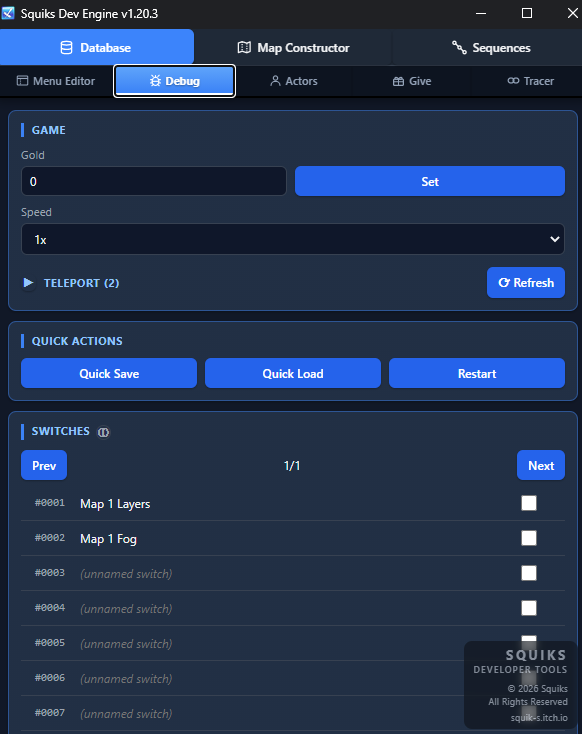Open the Actors sub-tab
582x734 pixels.
coord(294,81)
